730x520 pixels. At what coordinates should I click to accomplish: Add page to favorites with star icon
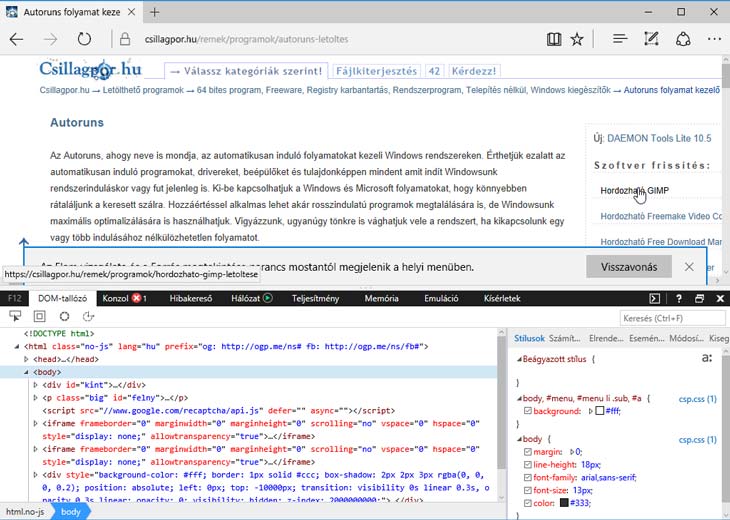click(577, 40)
